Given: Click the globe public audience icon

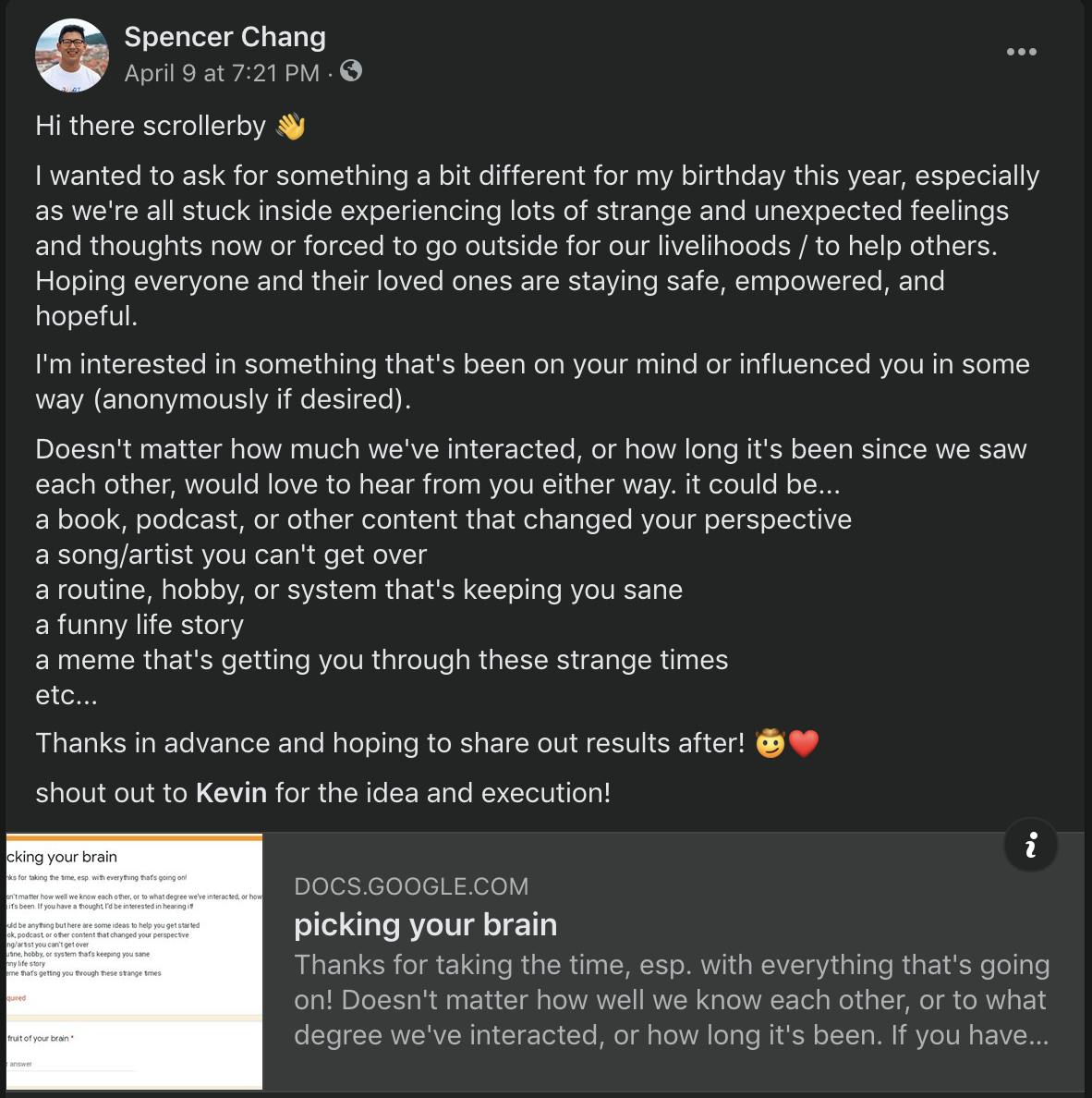Looking at the screenshot, I should [351, 71].
